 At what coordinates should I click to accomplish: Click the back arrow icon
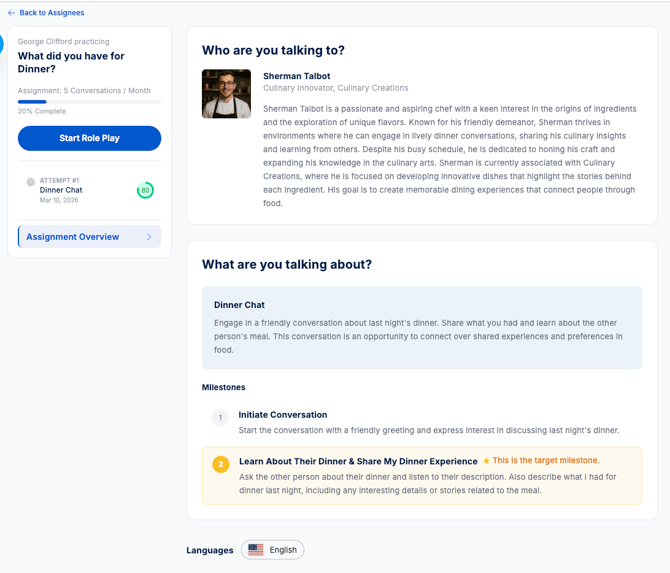[x=11, y=13]
